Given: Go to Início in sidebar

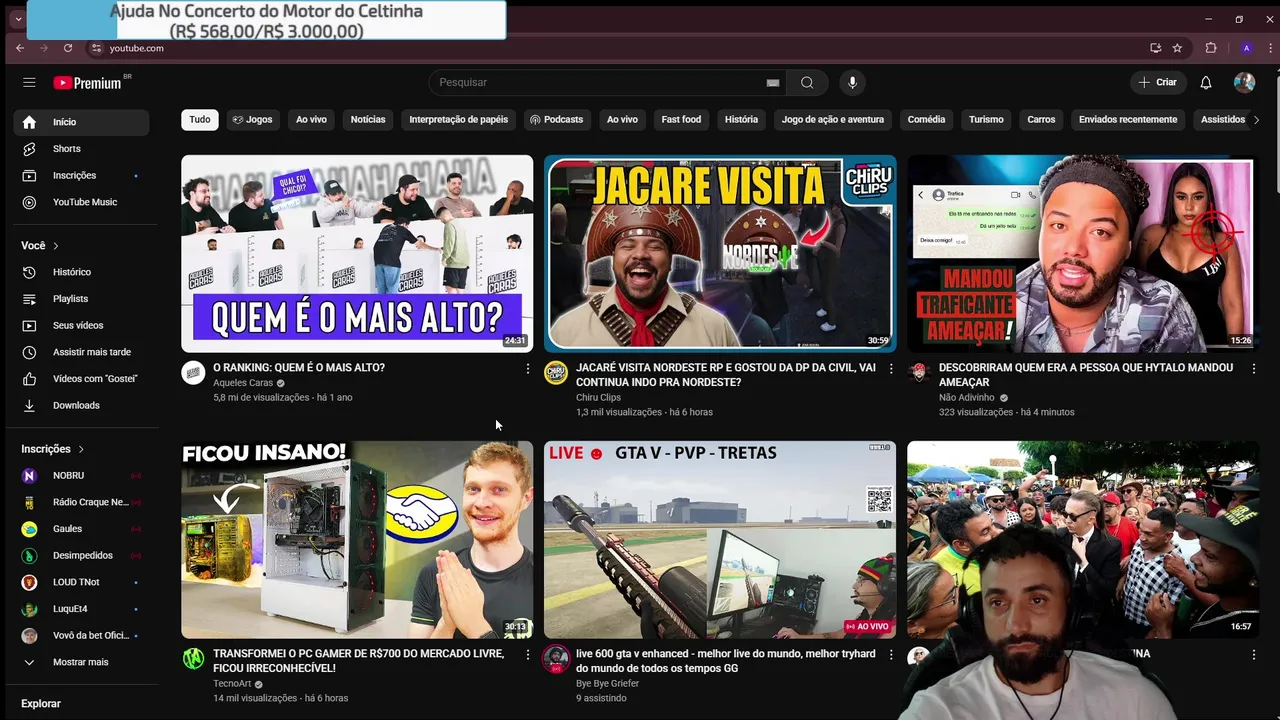Looking at the screenshot, I should pyautogui.click(x=82, y=122).
